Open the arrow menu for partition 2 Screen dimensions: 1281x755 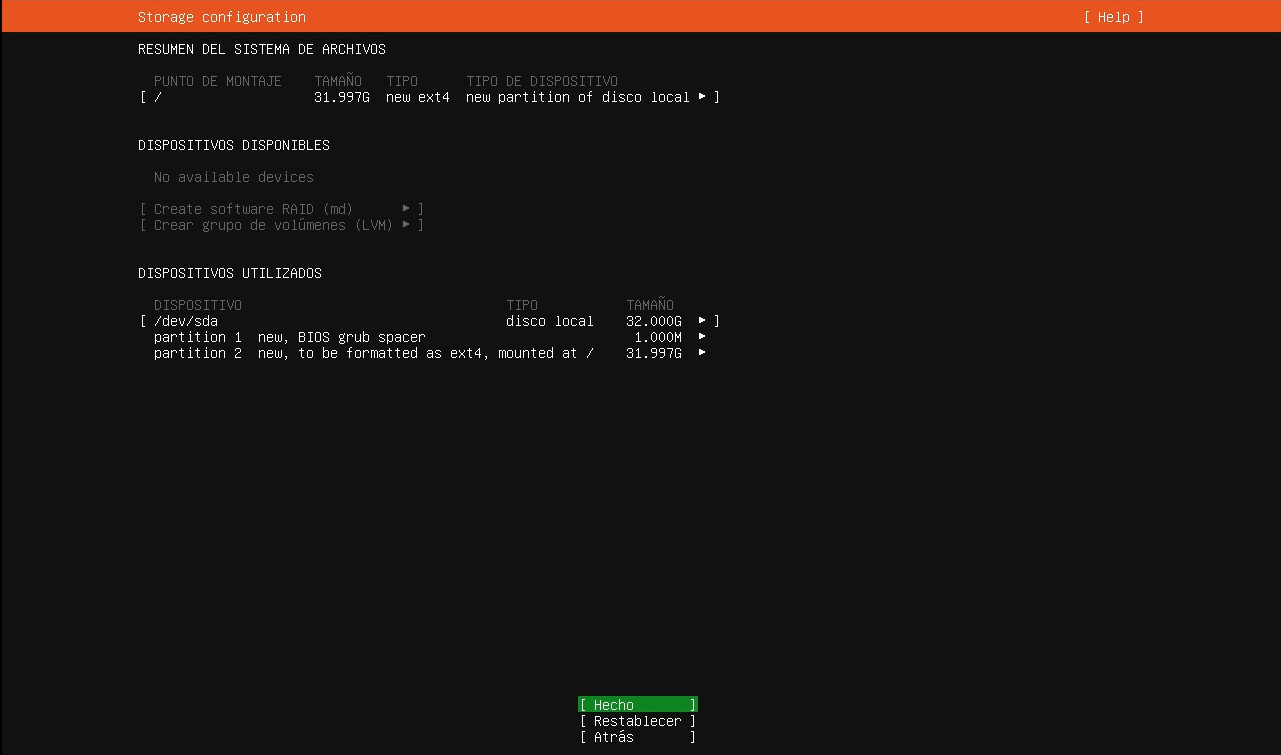click(702, 353)
